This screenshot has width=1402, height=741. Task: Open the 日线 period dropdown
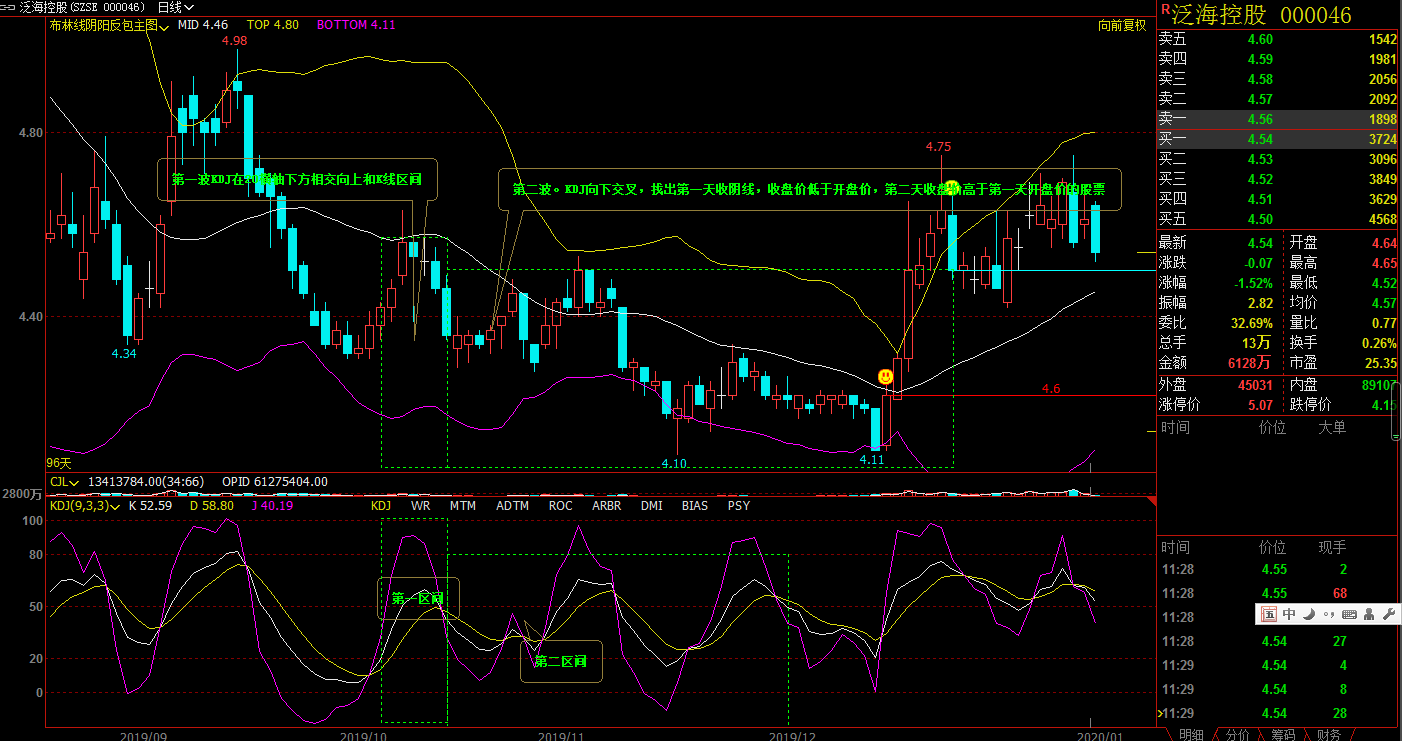(175, 7)
